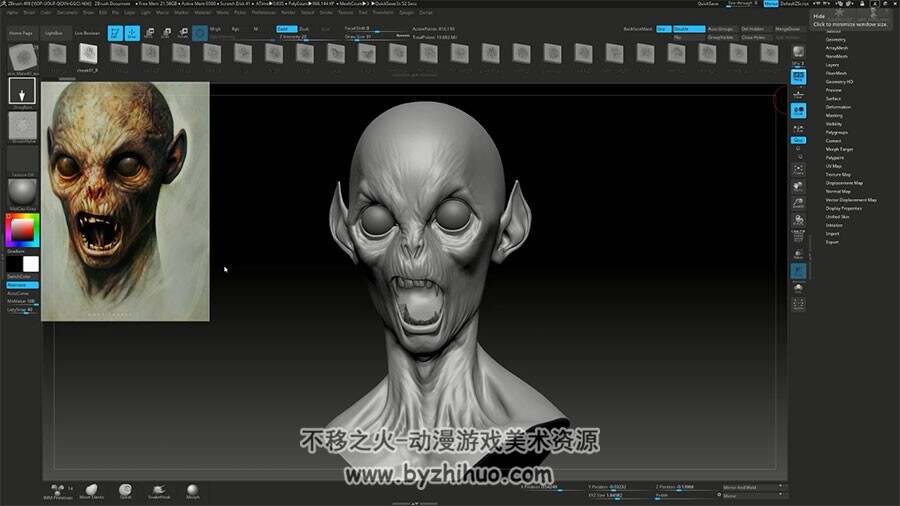Screen dimensions: 900x506
Task: Open the Material menu
Action: (x=202, y=12)
